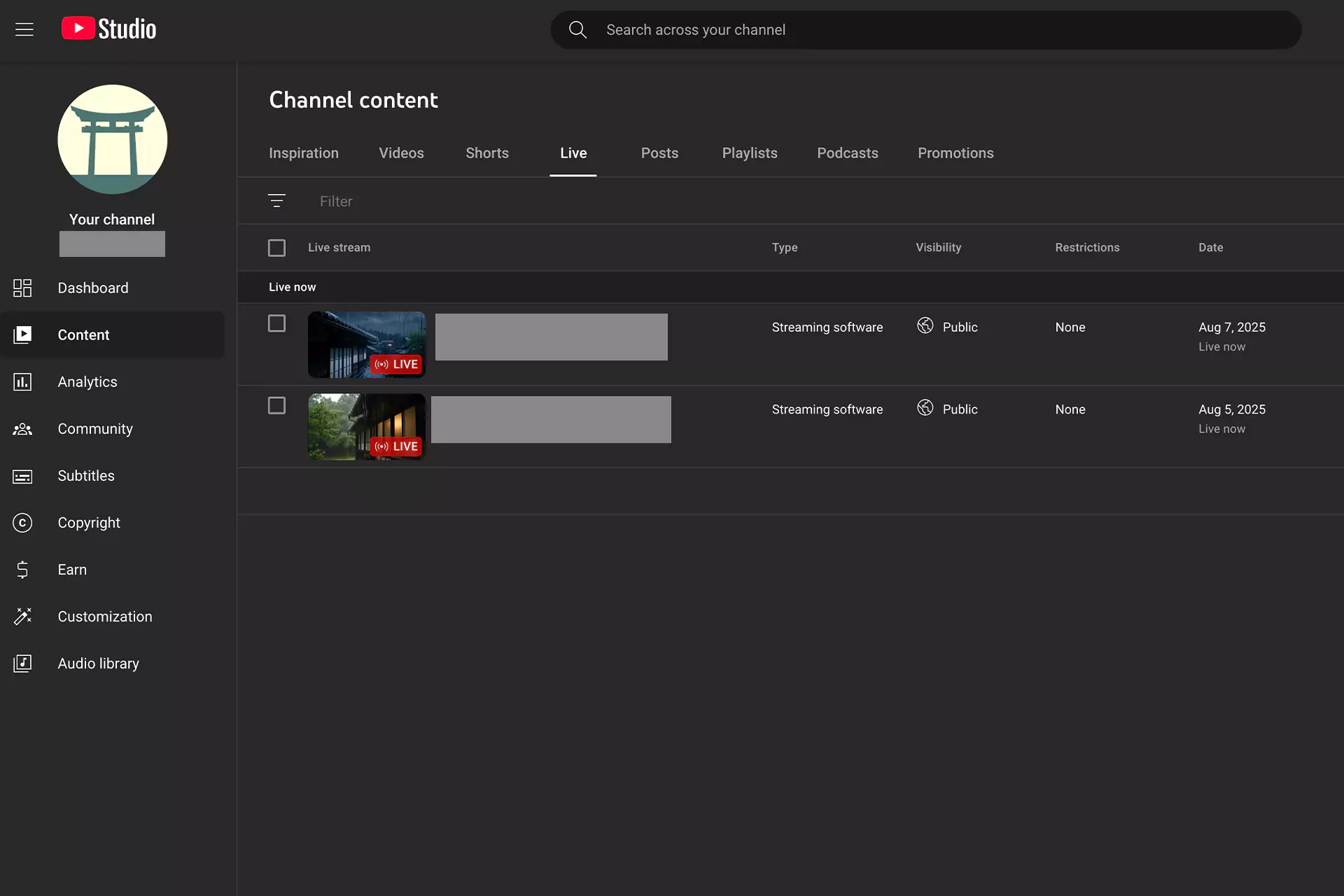
Task: Click the YouTube Studio logo
Action: (107, 28)
